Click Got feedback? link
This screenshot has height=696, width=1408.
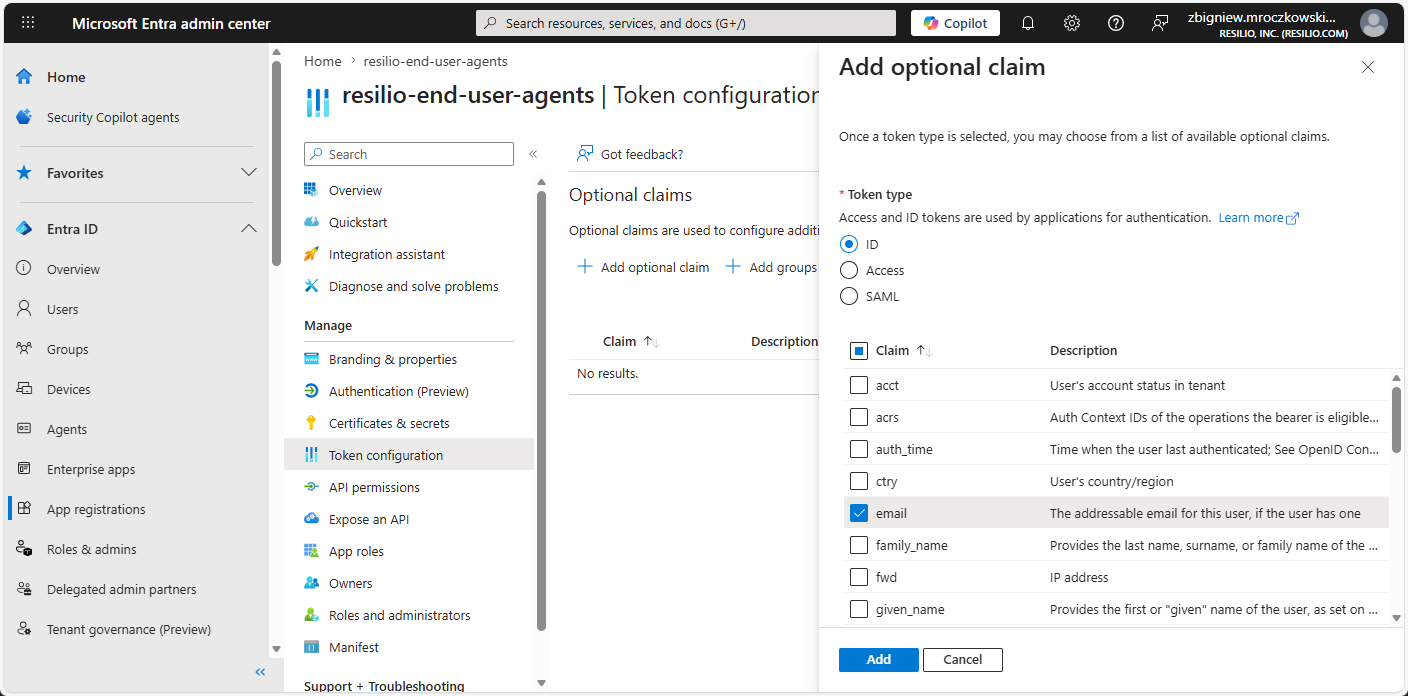(630, 154)
